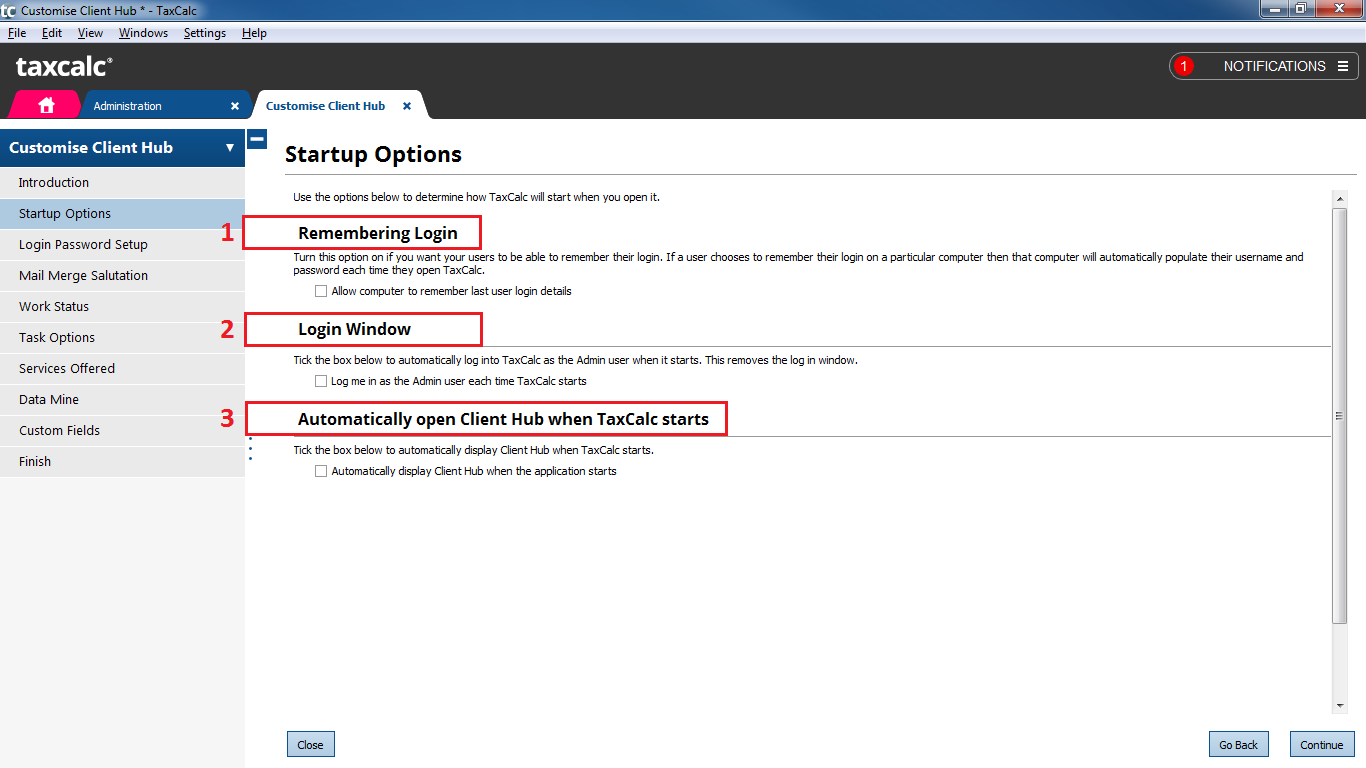The height and width of the screenshot is (768, 1366).
Task: Click the Startup Options title
Action: [x=373, y=154]
